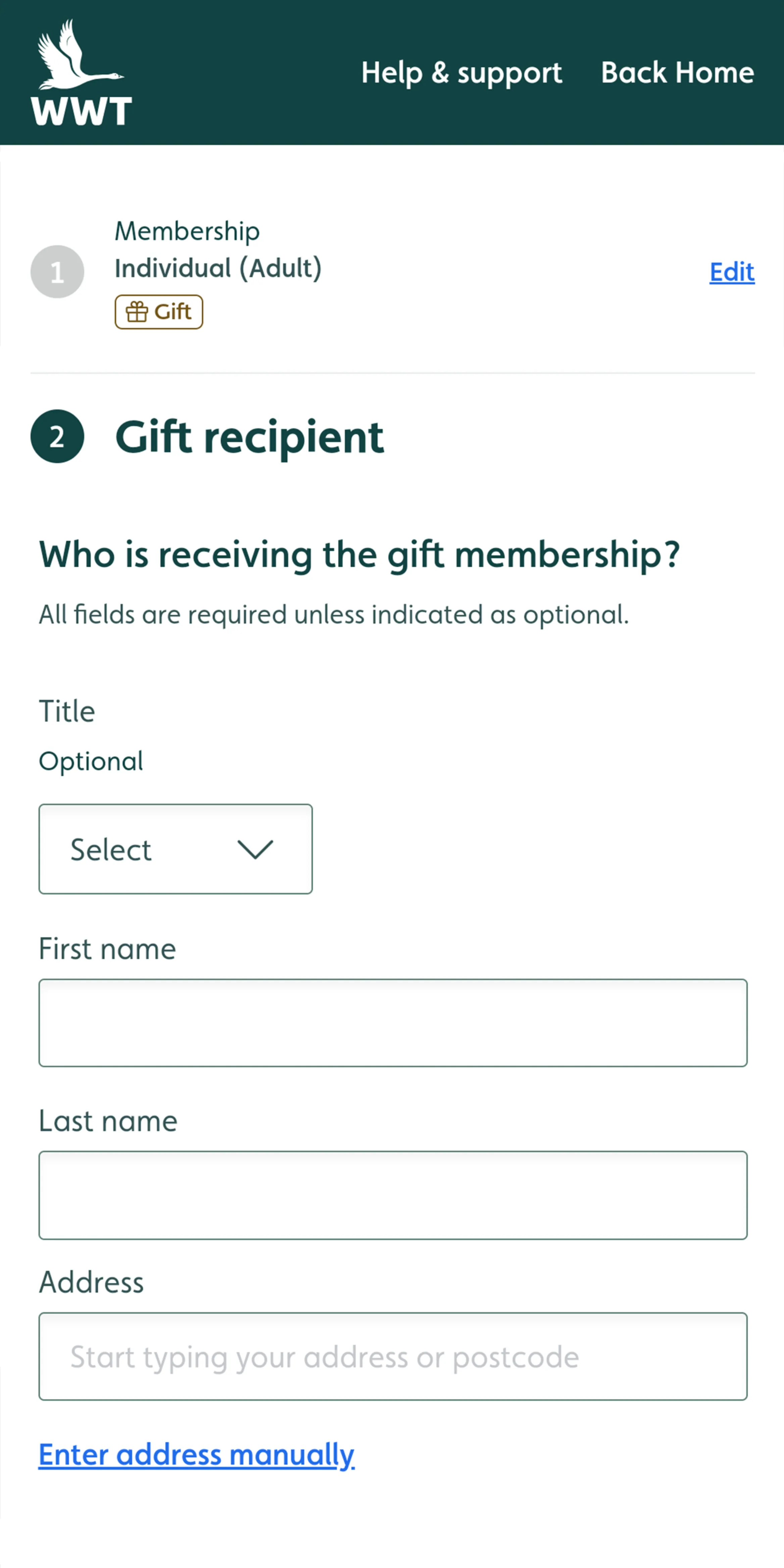784x1568 pixels.
Task: Open Help & support in the header
Action: tap(461, 73)
